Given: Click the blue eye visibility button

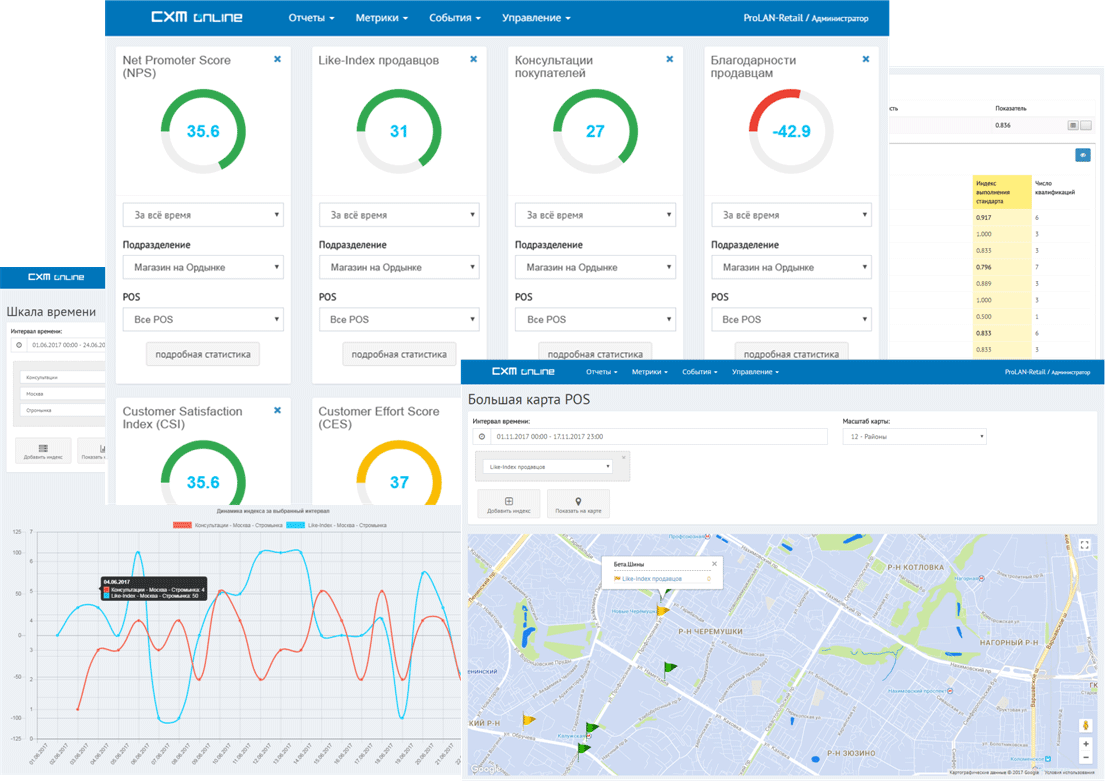Looking at the screenshot, I should click(1082, 155).
